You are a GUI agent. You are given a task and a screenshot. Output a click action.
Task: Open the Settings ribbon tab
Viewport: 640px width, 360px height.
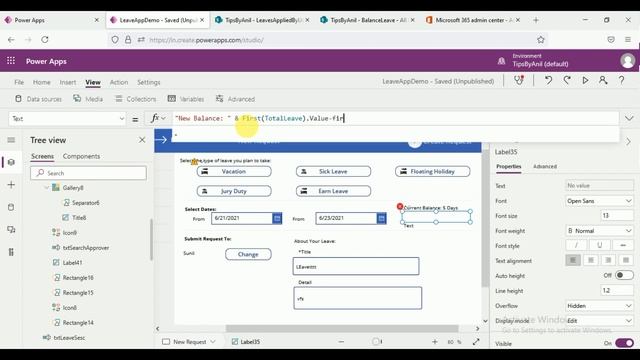(x=149, y=82)
